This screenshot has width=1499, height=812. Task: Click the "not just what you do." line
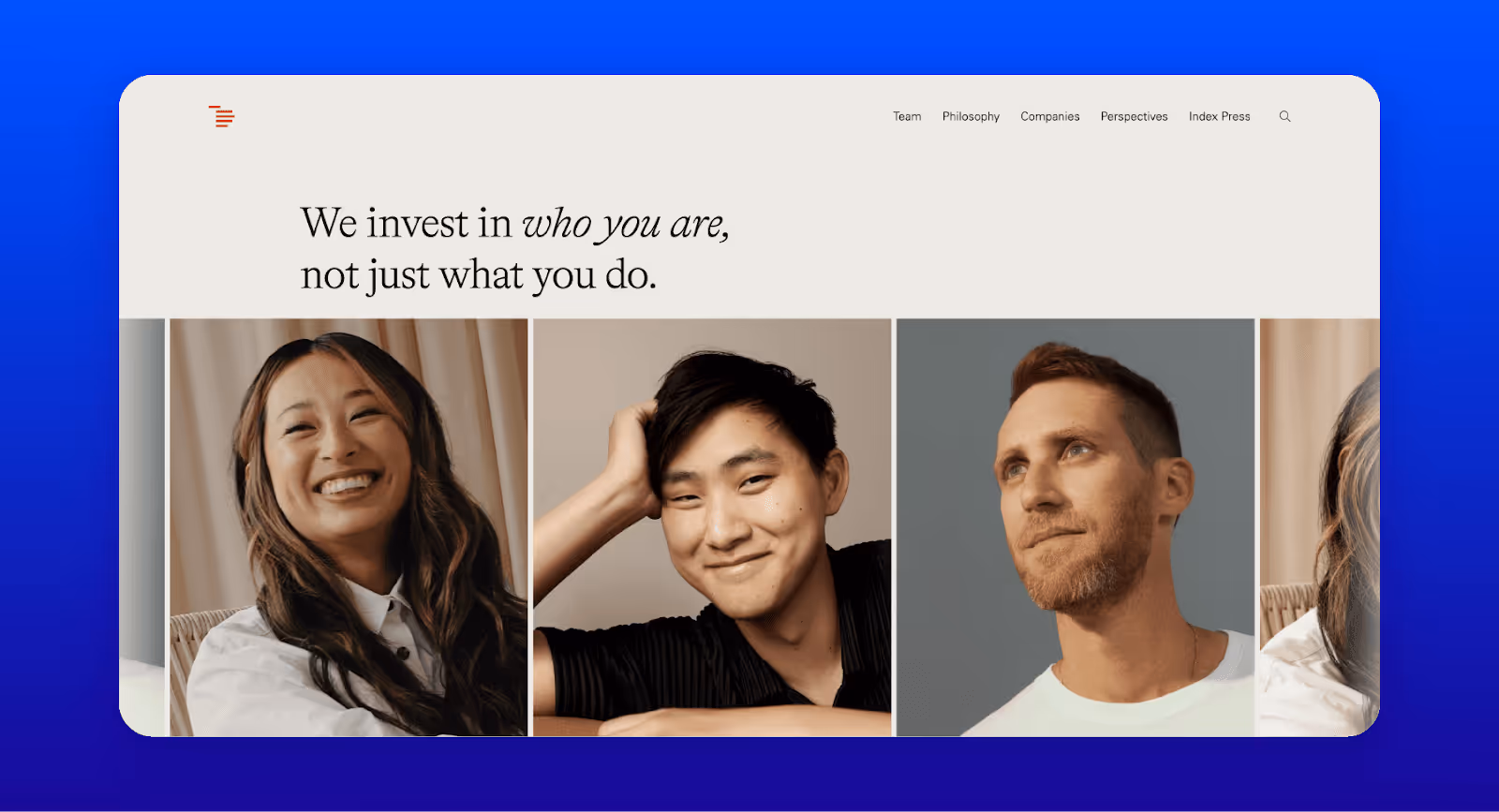(x=478, y=275)
